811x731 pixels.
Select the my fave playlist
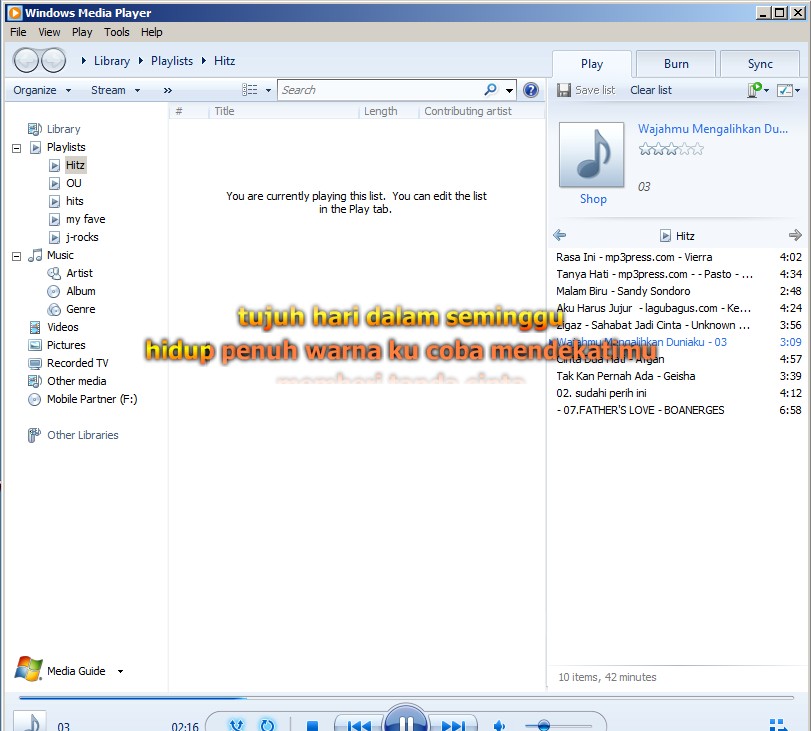pos(85,219)
